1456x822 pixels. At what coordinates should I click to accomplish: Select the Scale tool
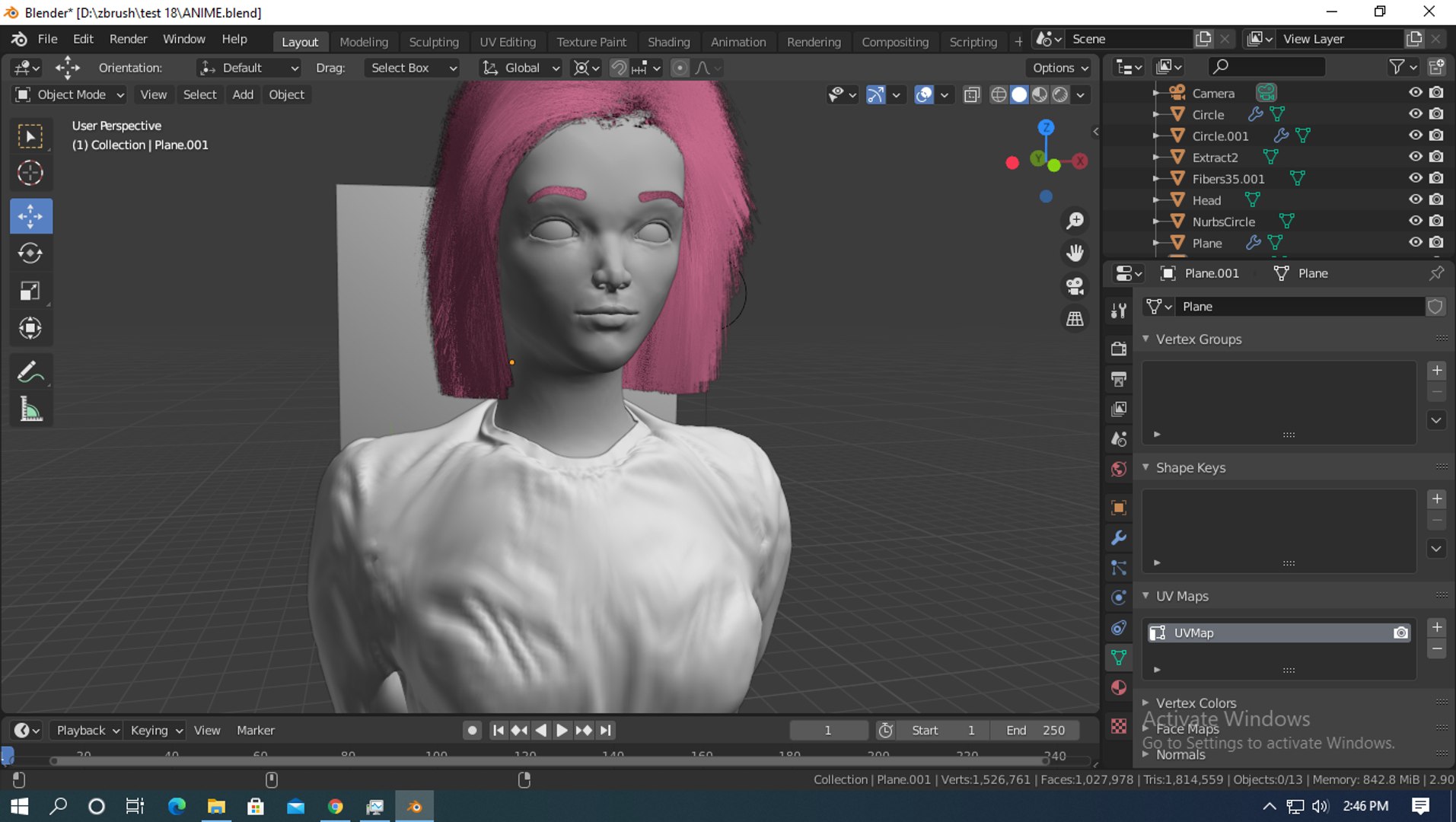click(x=30, y=291)
